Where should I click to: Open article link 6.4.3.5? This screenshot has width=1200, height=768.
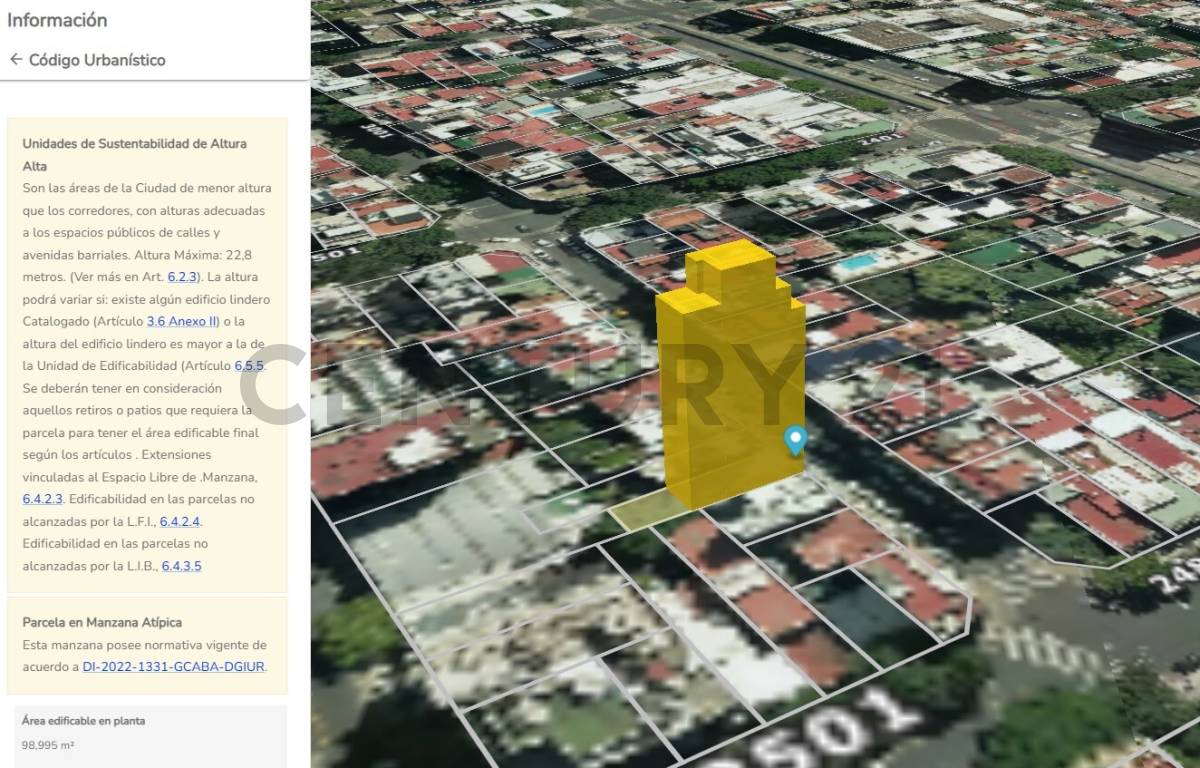(x=181, y=566)
